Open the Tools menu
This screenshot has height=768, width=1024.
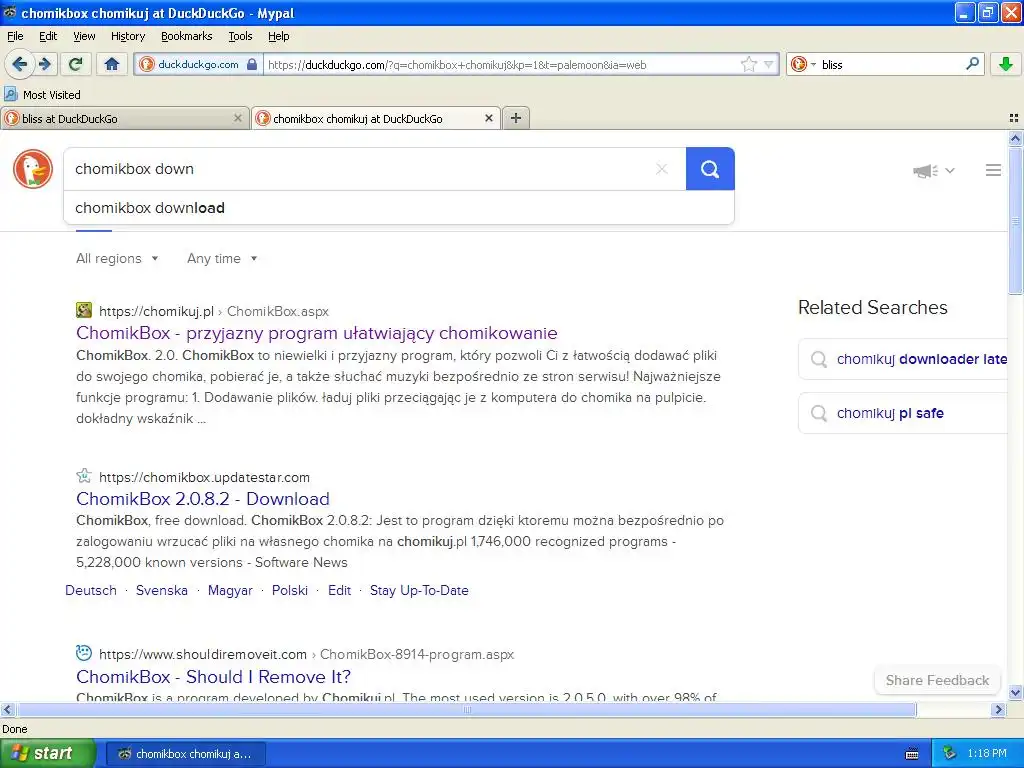(240, 36)
